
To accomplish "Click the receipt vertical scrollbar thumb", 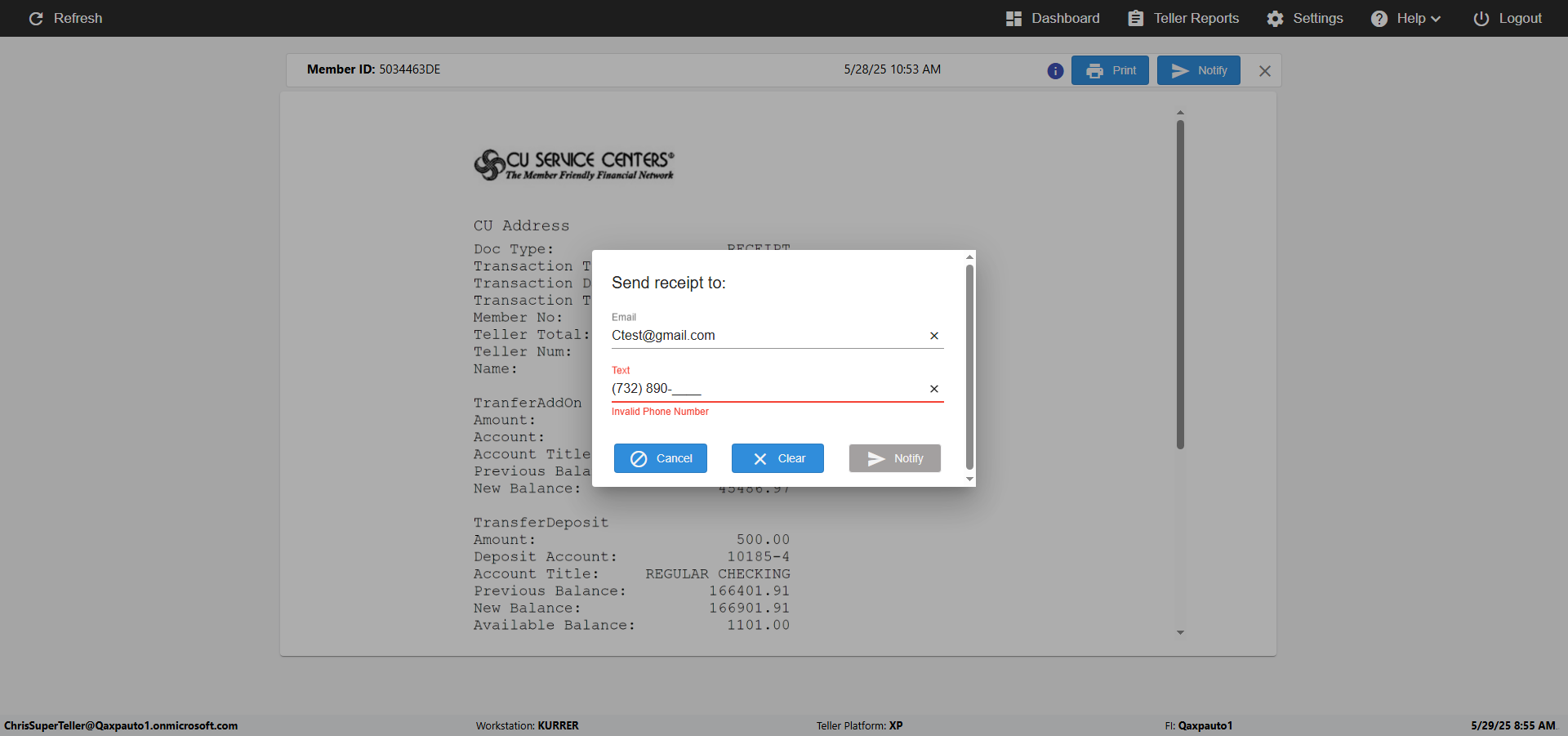I will pyautogui.click(x=1180, y=284).
